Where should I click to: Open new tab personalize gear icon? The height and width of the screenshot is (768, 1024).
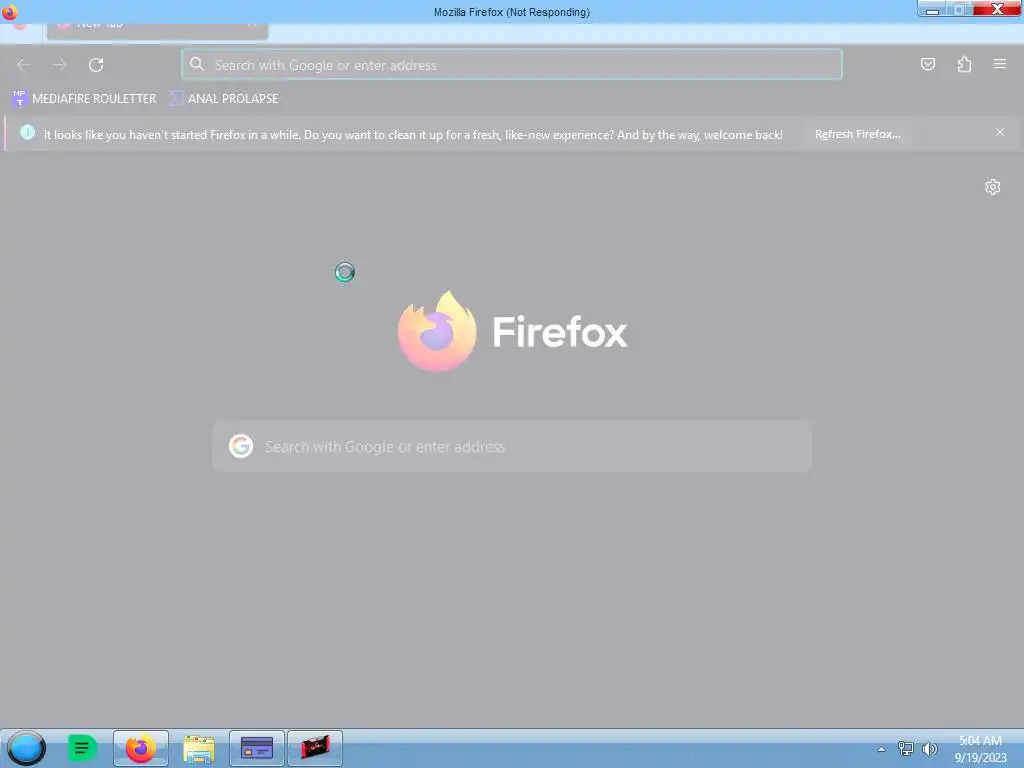pos(992,187)
